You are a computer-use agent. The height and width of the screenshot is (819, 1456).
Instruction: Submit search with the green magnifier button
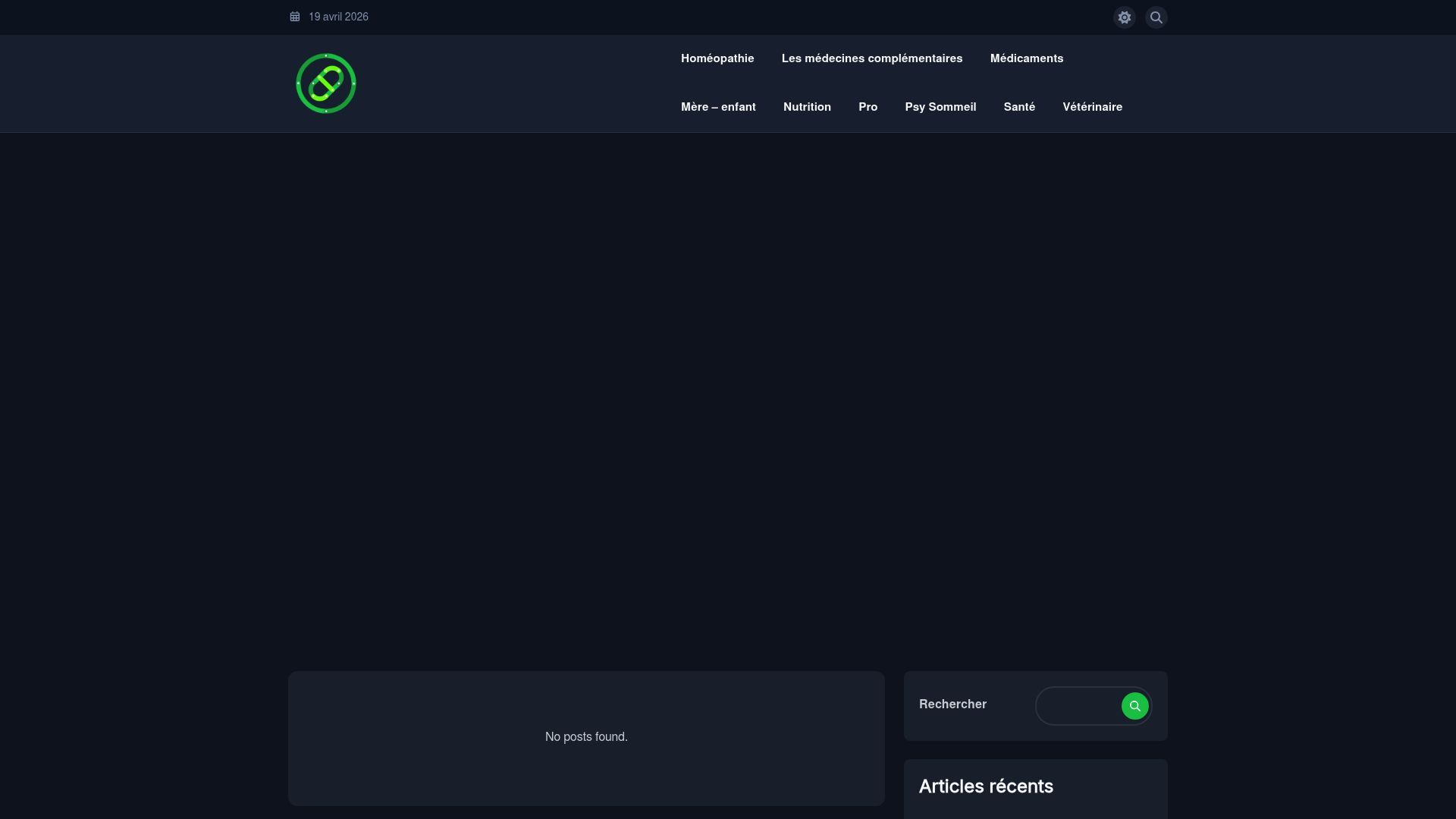pos(1134,706)
